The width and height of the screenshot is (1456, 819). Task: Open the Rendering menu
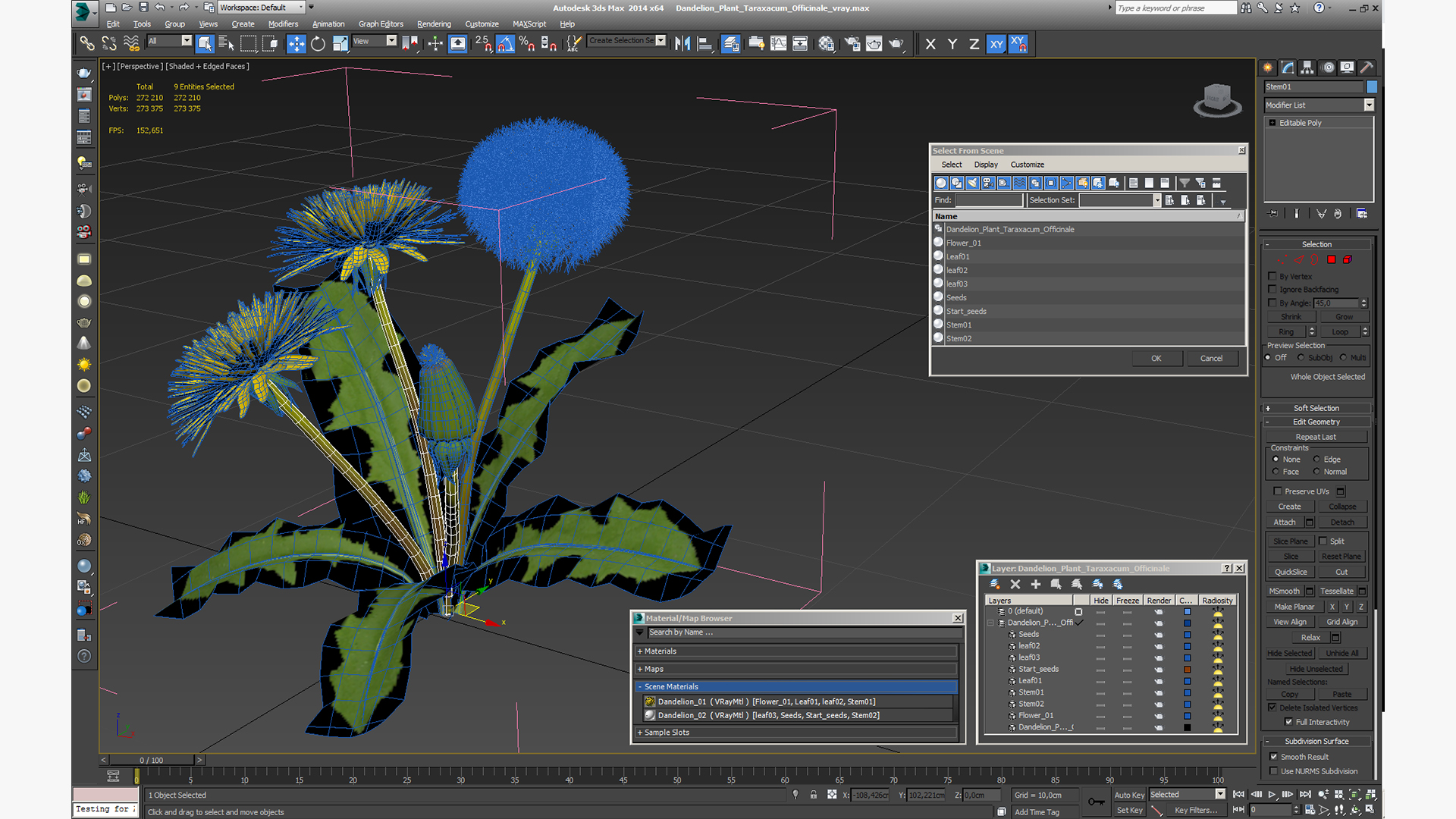pos(434,24)
